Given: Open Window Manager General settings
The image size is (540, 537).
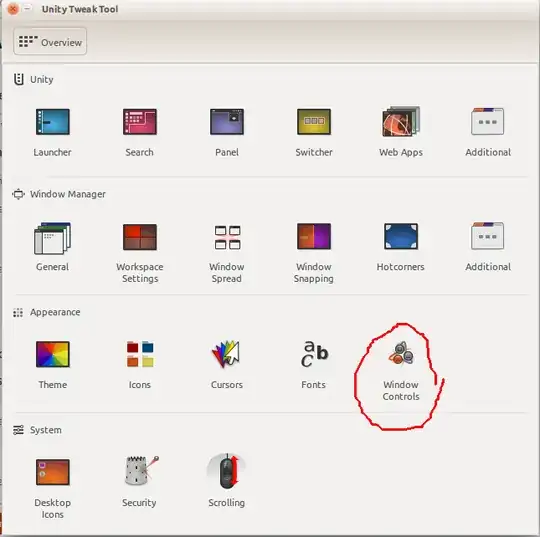Looking at the screenshot, I should 53,238.
